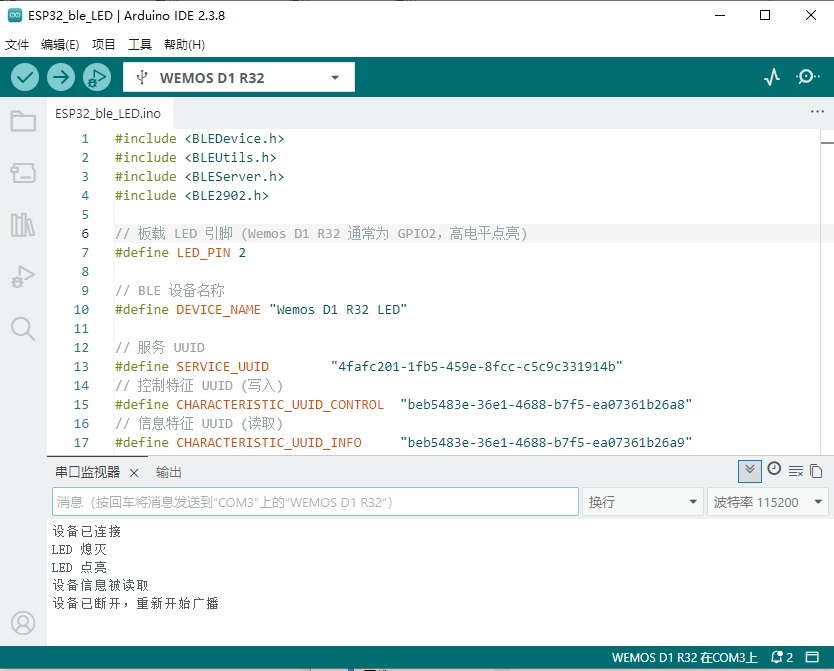
Task: Open the Serial Plotter waveform icon
Action: point(772,77)
